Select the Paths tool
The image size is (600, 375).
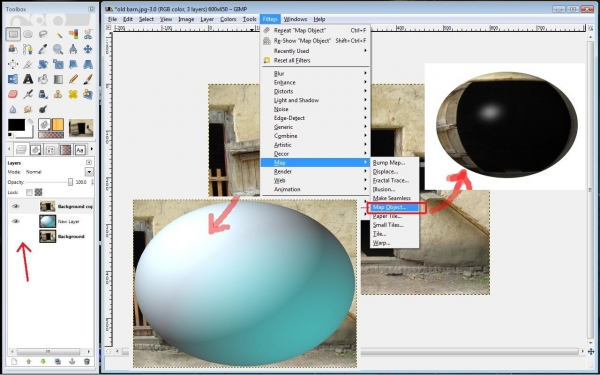(x=28, y=49)
